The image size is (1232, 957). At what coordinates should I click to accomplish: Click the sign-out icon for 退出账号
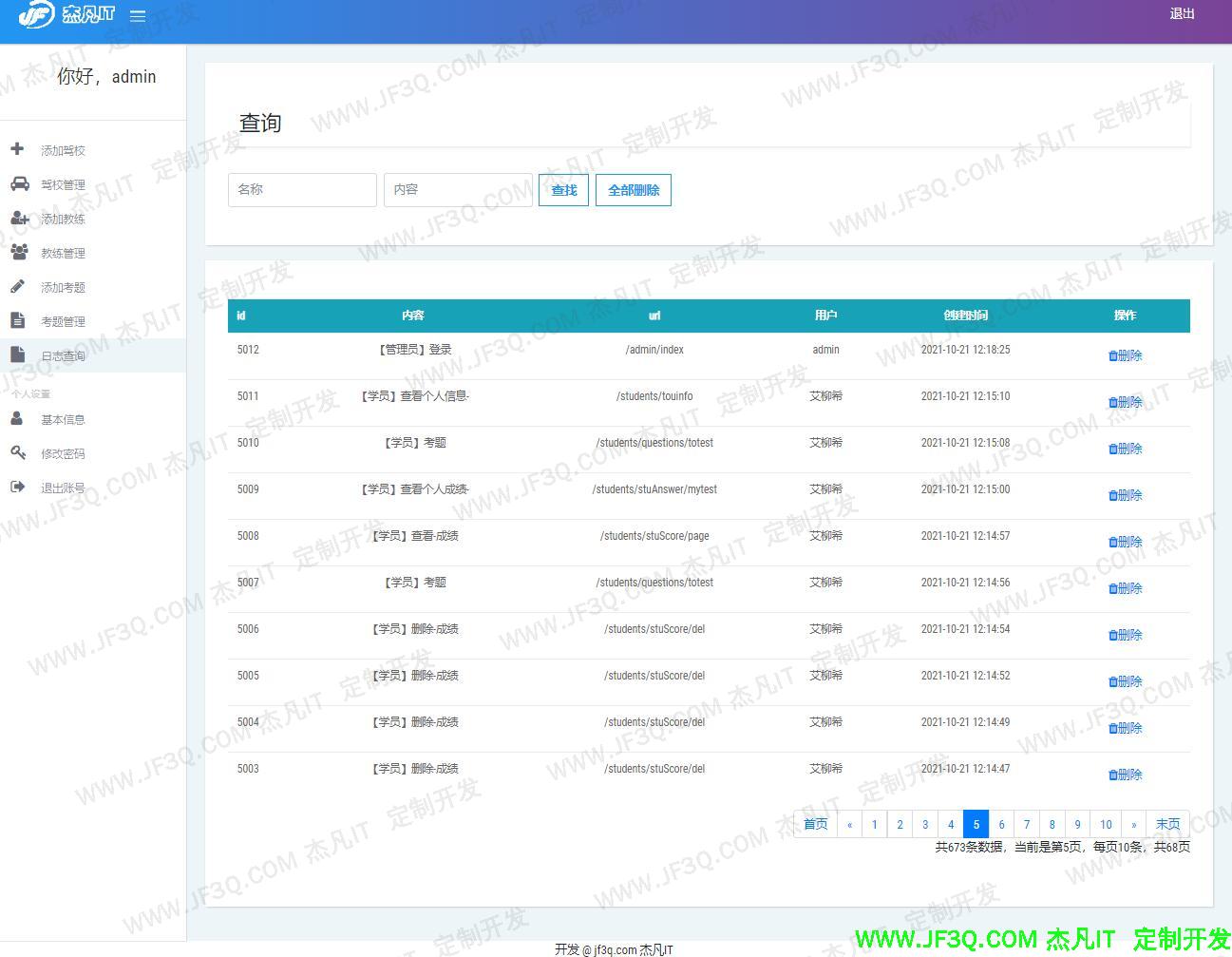click(17, 487)
